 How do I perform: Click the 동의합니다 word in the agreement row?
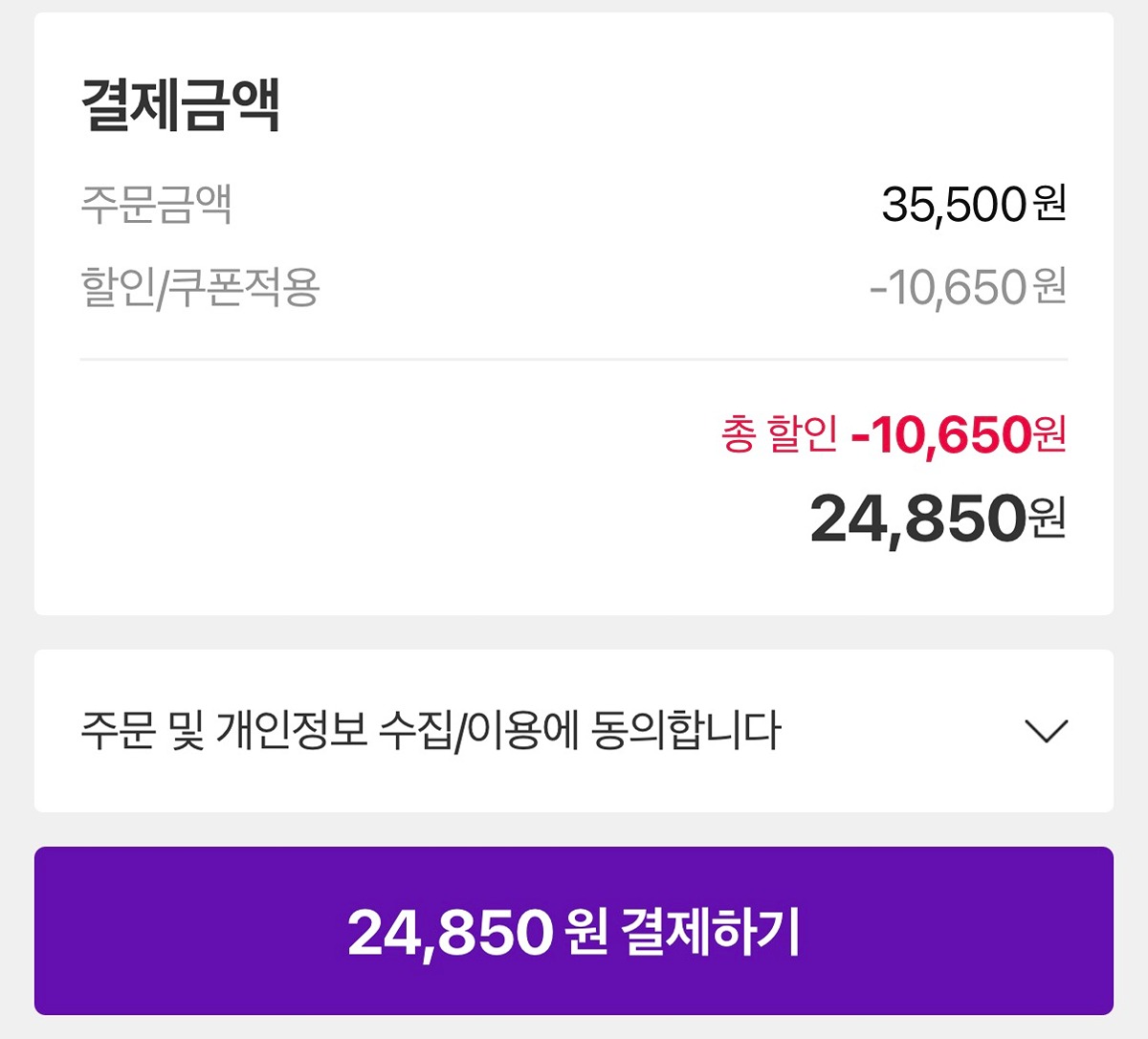click(x=686, y=731)
